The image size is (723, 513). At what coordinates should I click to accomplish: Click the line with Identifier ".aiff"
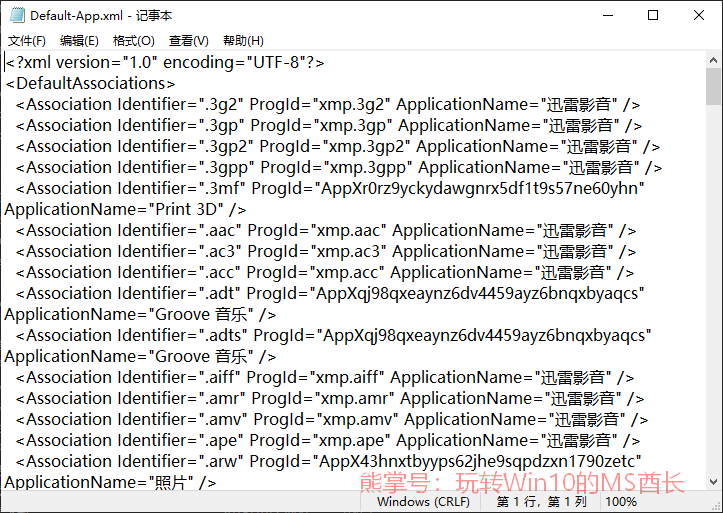click(x=325, y=377)
